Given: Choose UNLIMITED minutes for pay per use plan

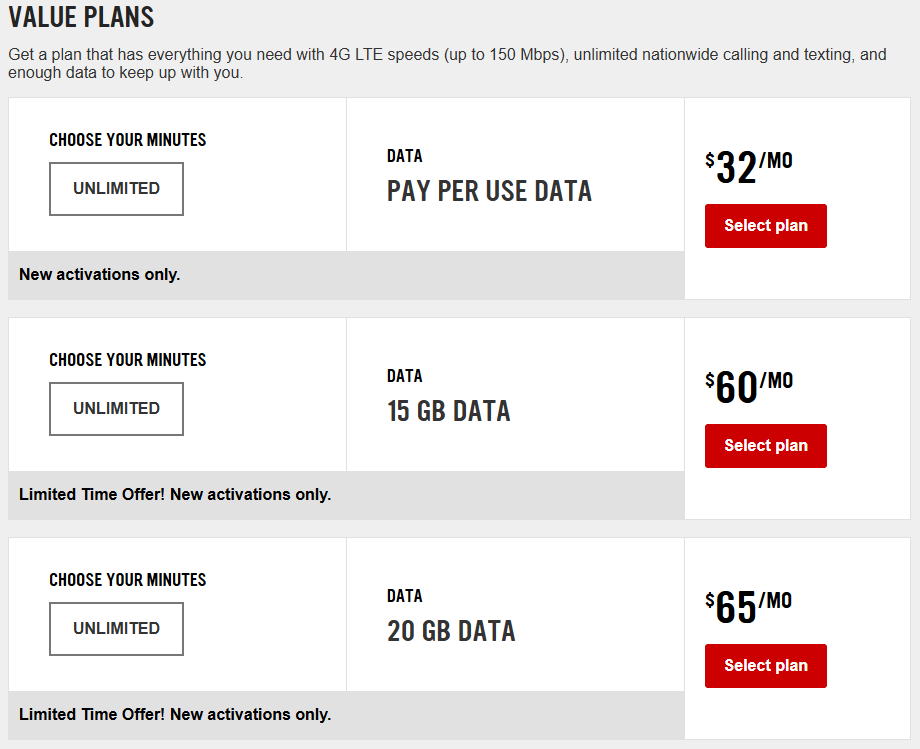Looking at the screenshot, I should coord(116,189).
